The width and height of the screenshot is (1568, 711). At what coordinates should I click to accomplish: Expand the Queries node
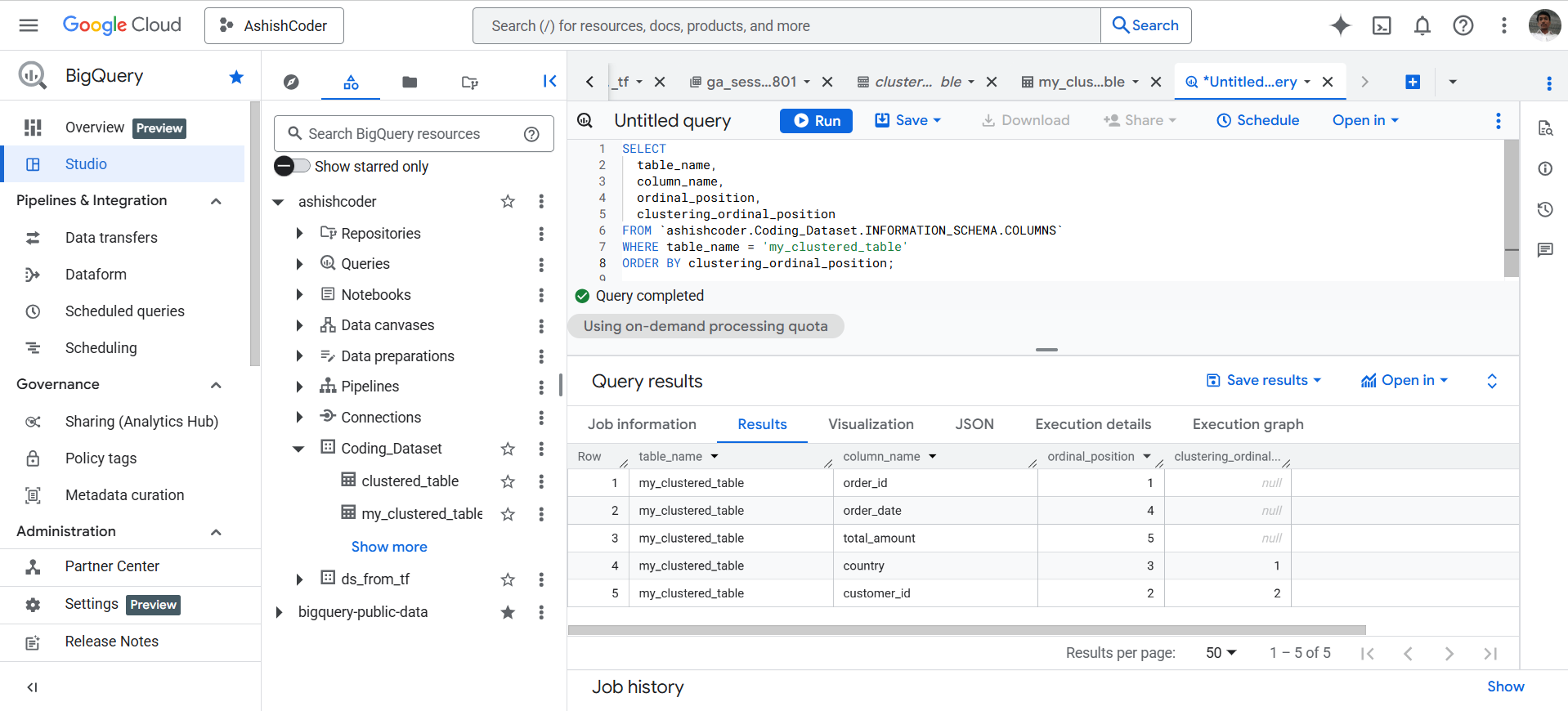pyautogui.click(x=299, y=264)
